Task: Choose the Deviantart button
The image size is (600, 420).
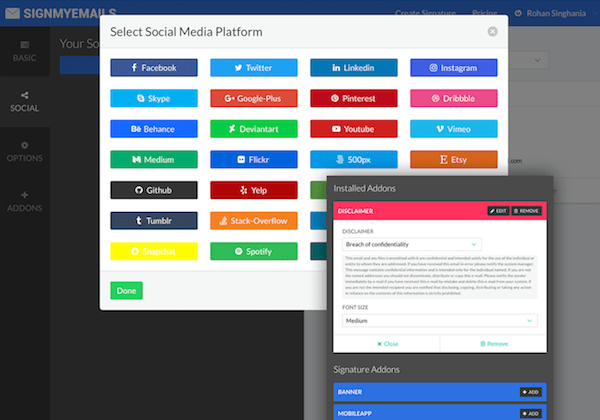Action: pos(254,129)
